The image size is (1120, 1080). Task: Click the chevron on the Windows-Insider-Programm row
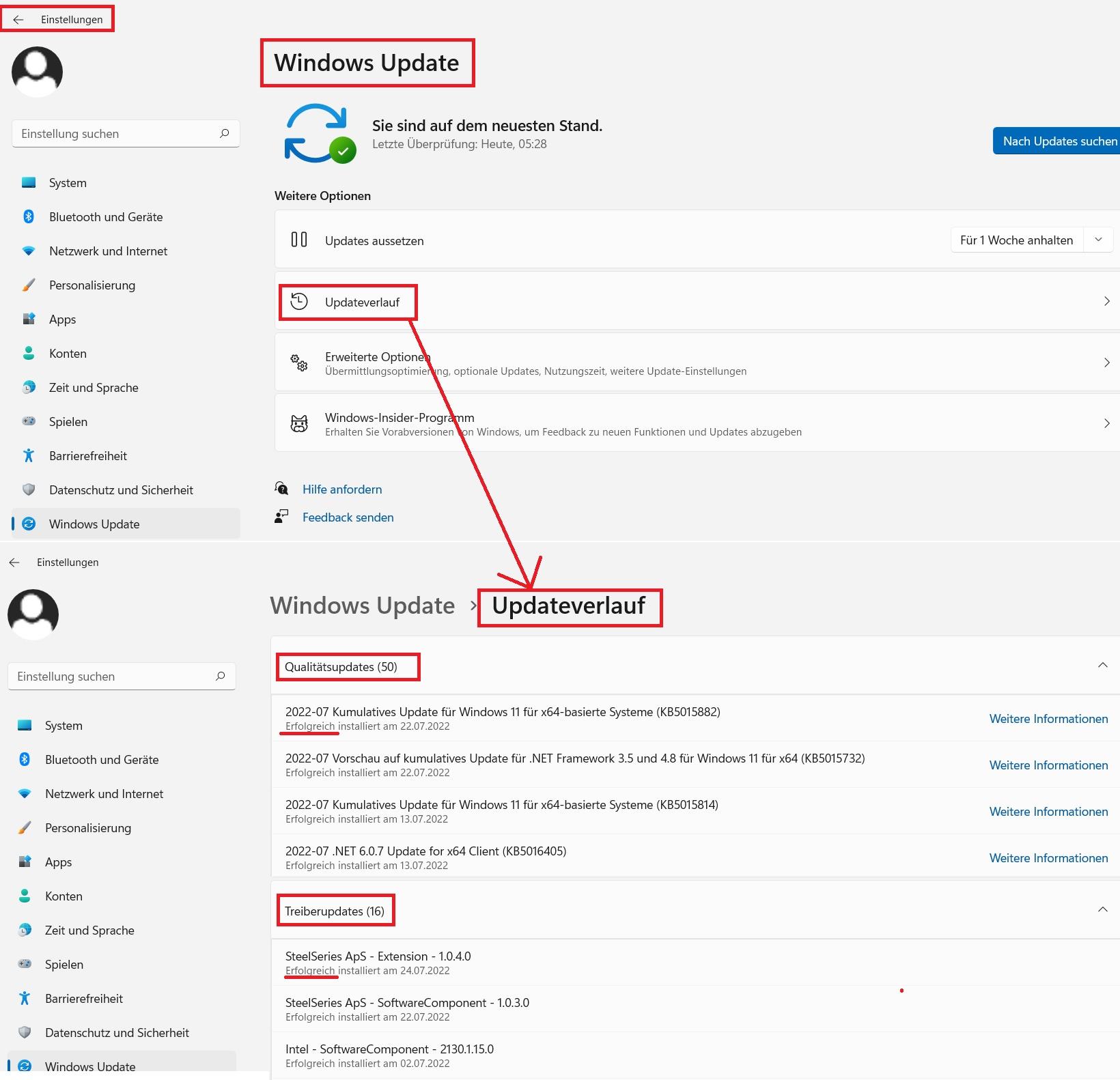[x=1107, y=423]
